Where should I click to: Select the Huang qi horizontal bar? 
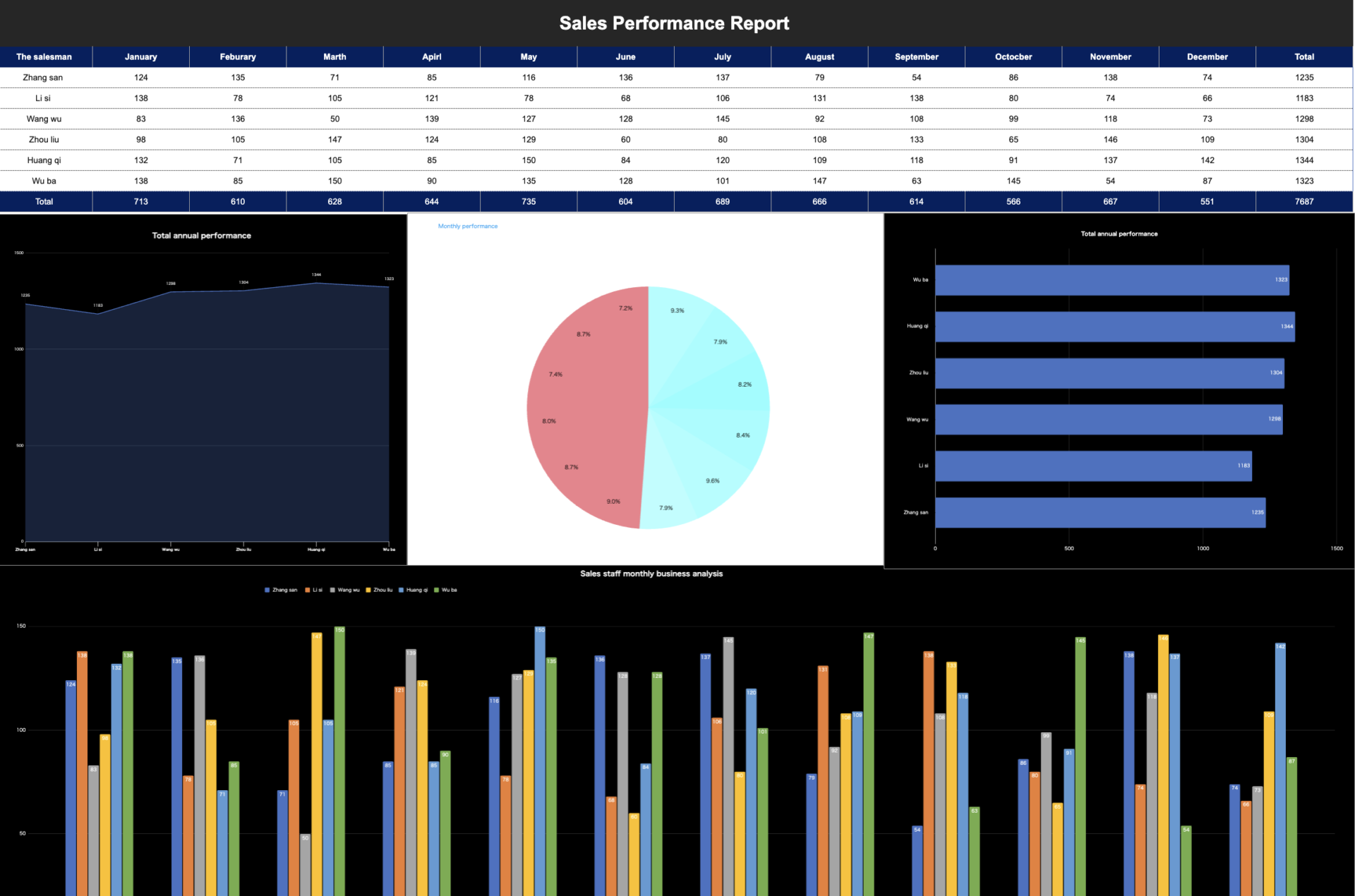pos(1114,327)
